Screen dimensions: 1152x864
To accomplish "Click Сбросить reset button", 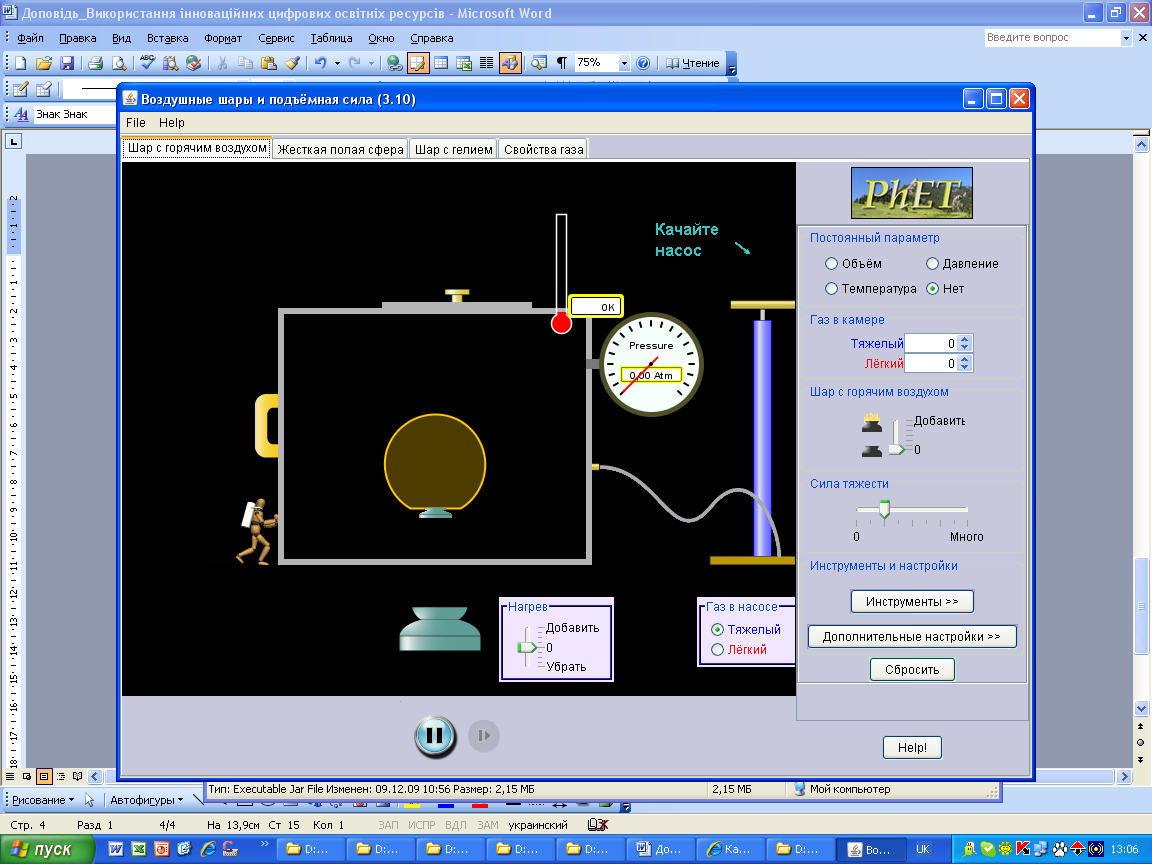I will click(912, 670).
